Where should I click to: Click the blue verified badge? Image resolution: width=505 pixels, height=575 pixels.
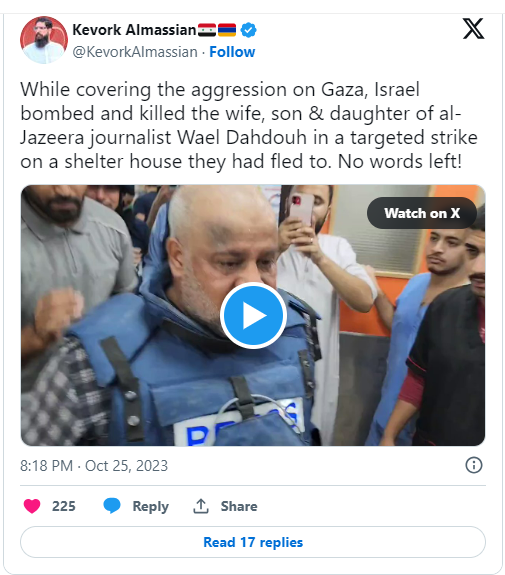[248, 30]
